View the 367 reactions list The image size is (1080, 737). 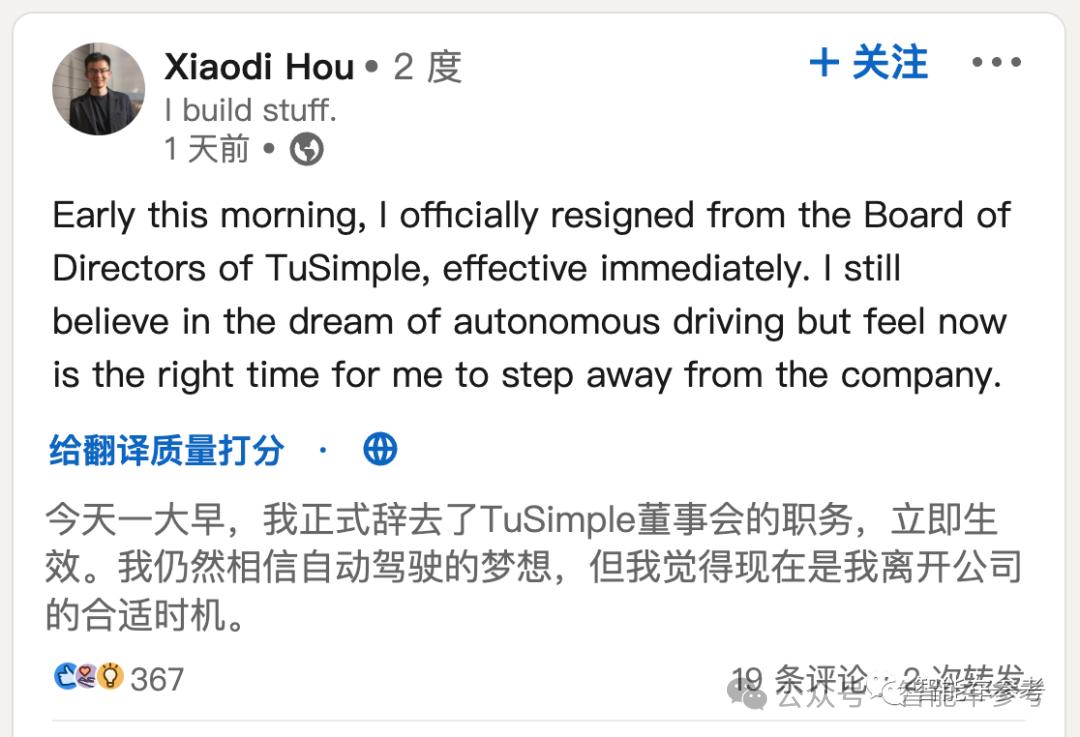(157, 679)
